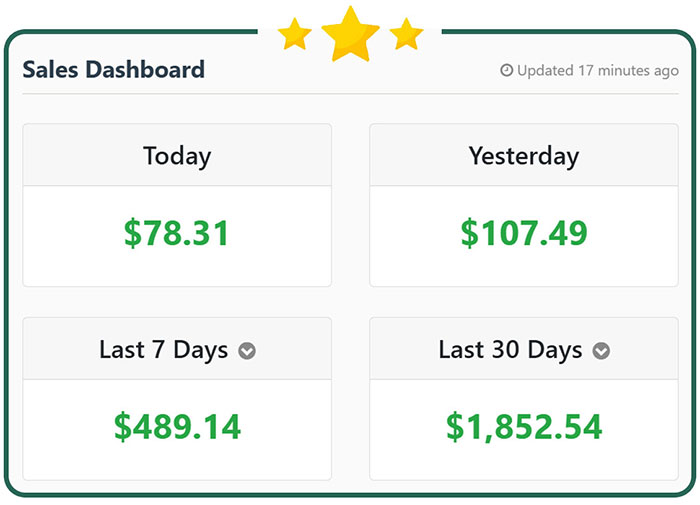This screenshot has height=505, width=700.
Task: Click the Yesterday card header
Action: tap(524, 156)
